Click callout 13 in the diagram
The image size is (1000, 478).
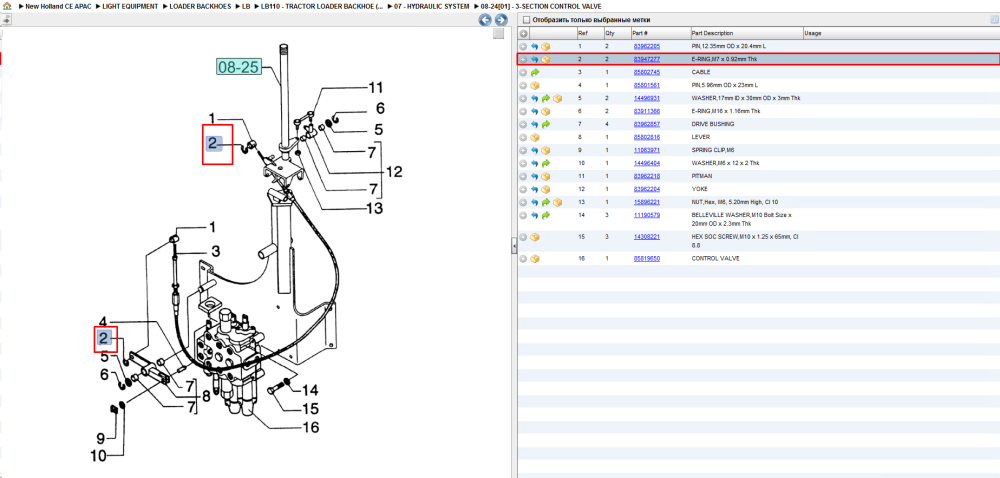(373, 208)
